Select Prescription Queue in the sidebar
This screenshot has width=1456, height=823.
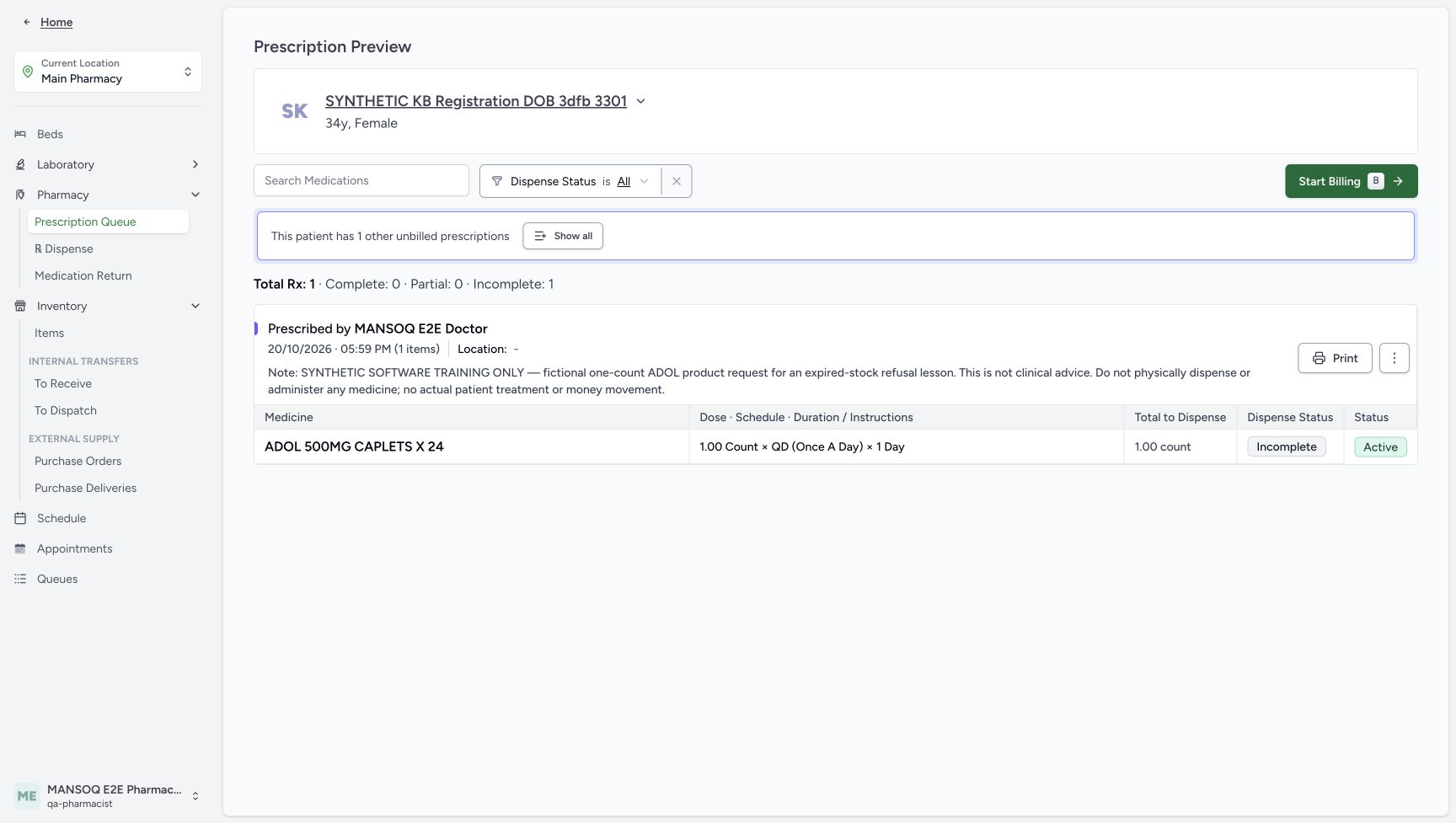point(108,222)
